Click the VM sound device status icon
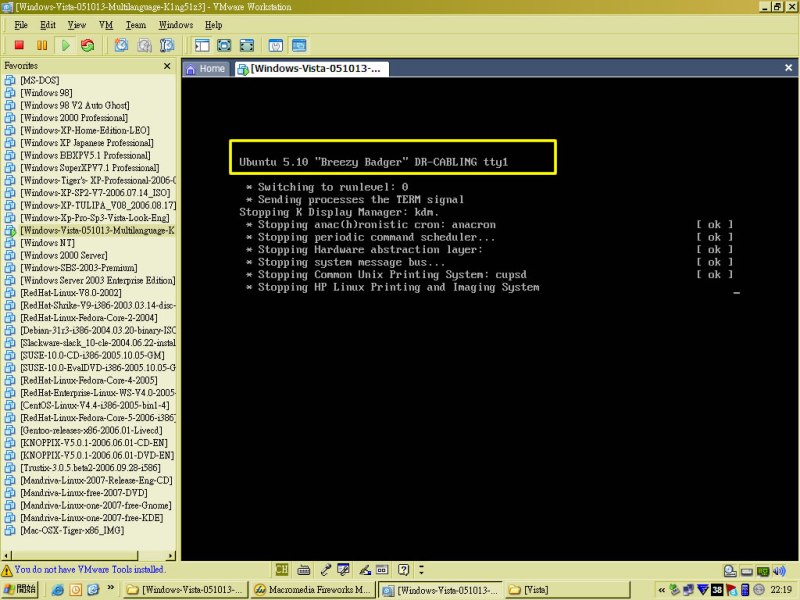800x600 pixels. [x=779, y=571]
